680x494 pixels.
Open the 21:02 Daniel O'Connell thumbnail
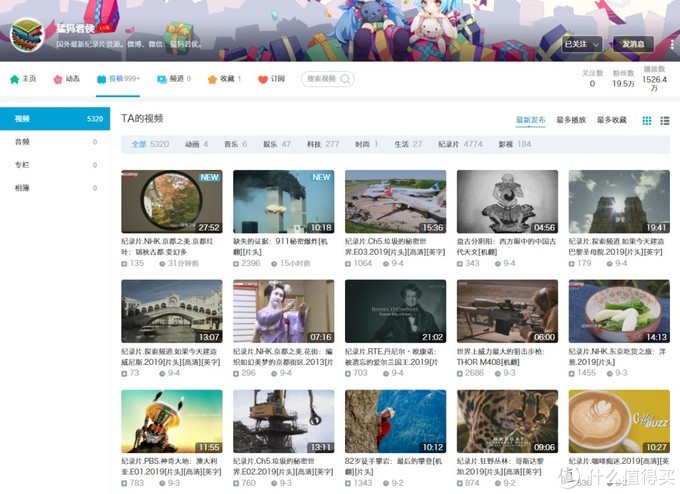[x=396, y=311]
